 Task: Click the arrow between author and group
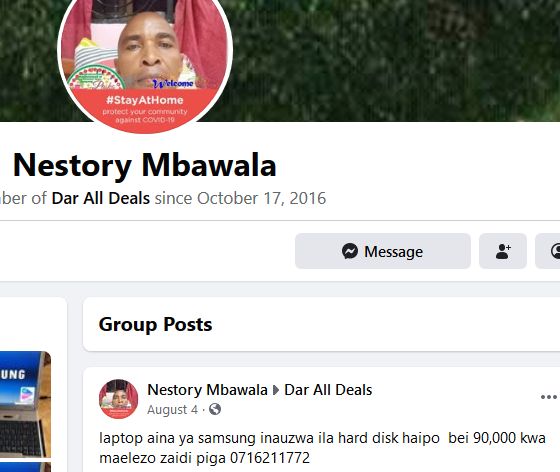[276, 390]
